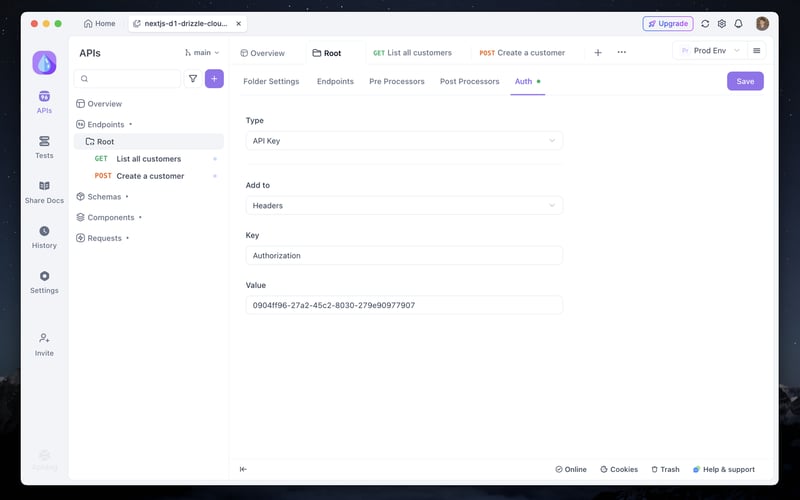800x500 pixels.
Task: Open the tab more options ellipsis
Action: pos(621,52)
